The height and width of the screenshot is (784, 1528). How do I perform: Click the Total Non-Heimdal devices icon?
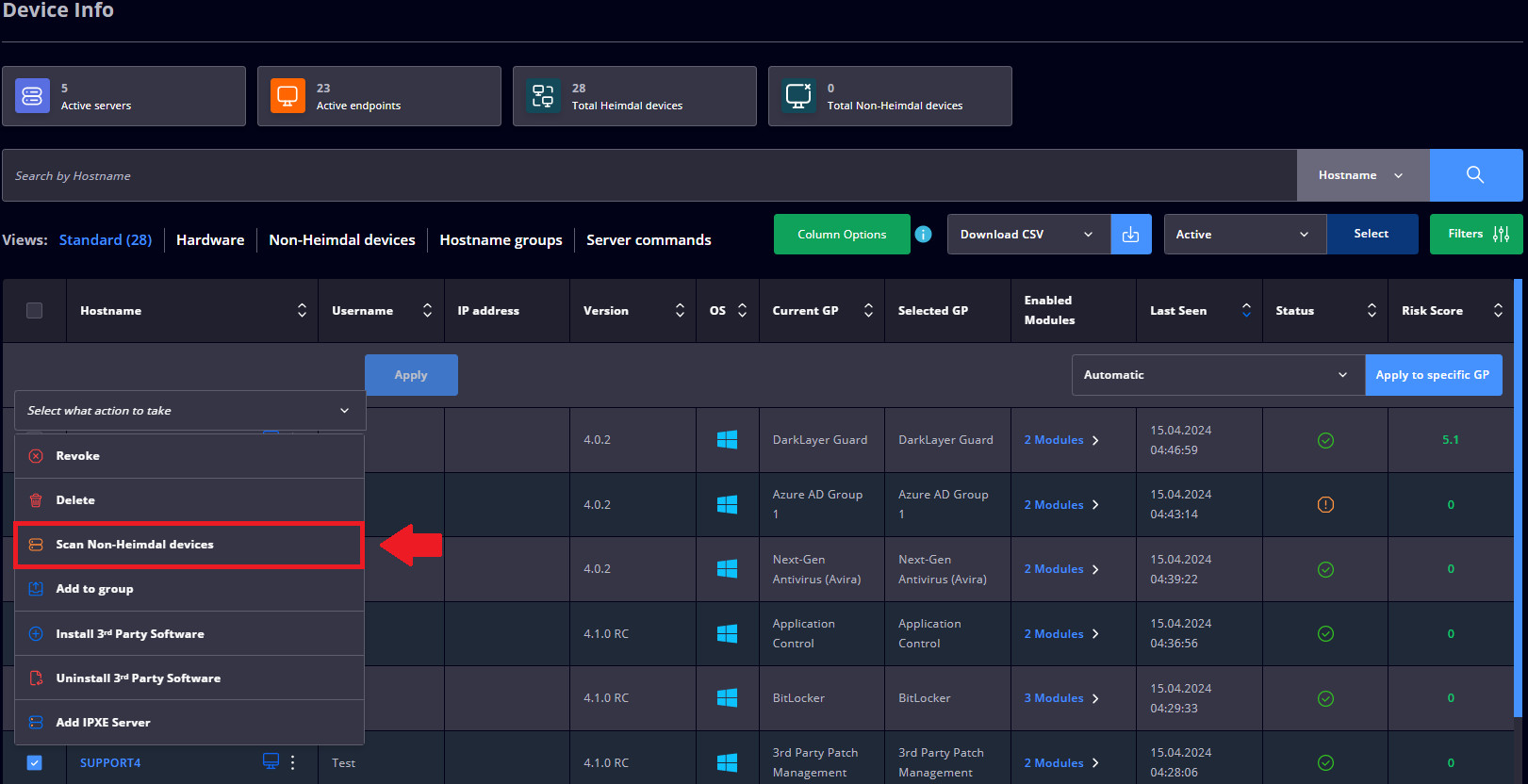798,96
